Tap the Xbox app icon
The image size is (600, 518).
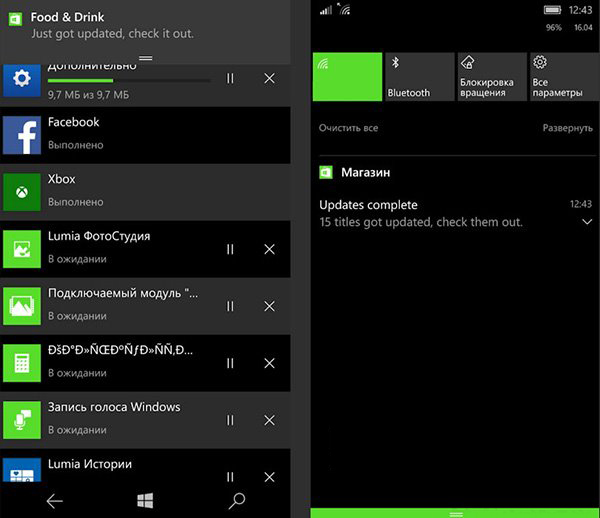[22, 191]
